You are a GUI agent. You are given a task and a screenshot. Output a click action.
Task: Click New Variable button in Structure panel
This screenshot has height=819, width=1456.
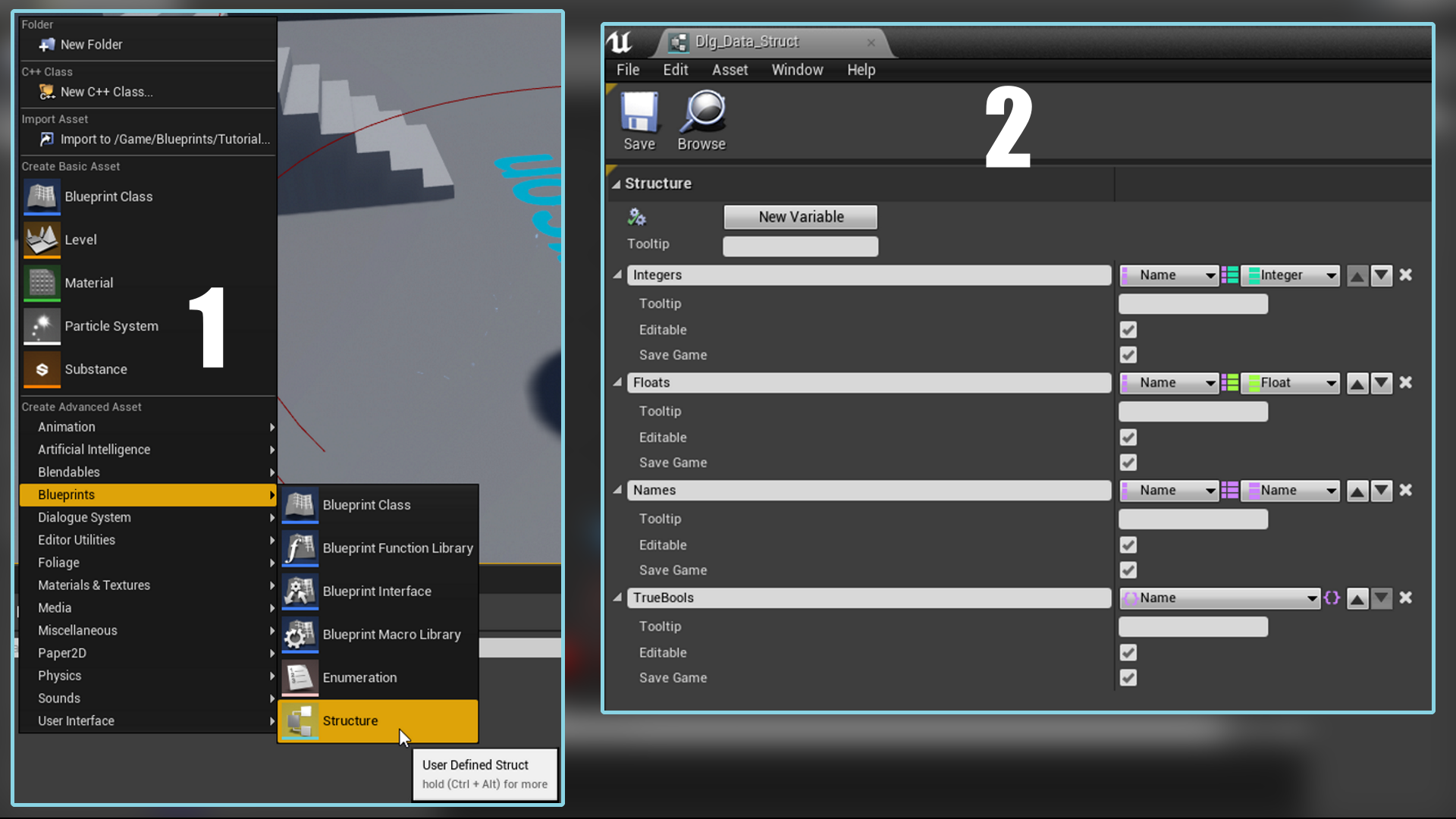(800, 217)
